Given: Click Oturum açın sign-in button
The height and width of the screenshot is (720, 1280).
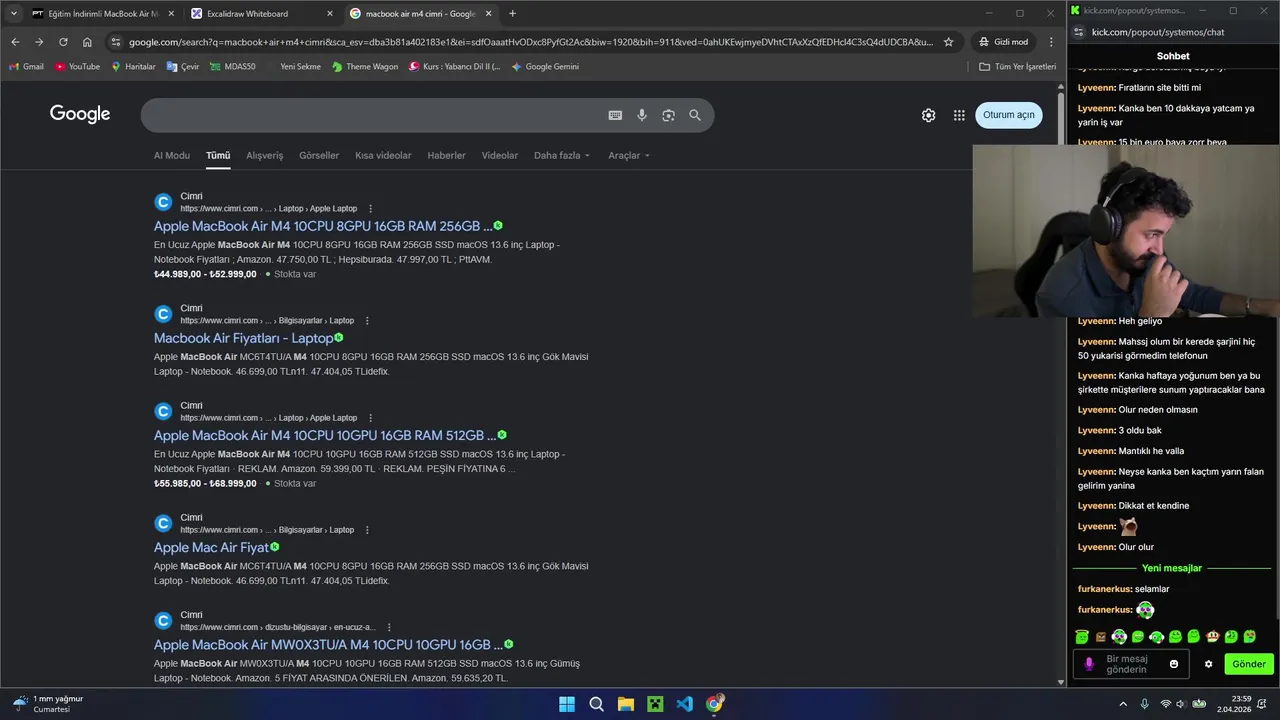Looking at the screenshot, I should click(1009, 115).
